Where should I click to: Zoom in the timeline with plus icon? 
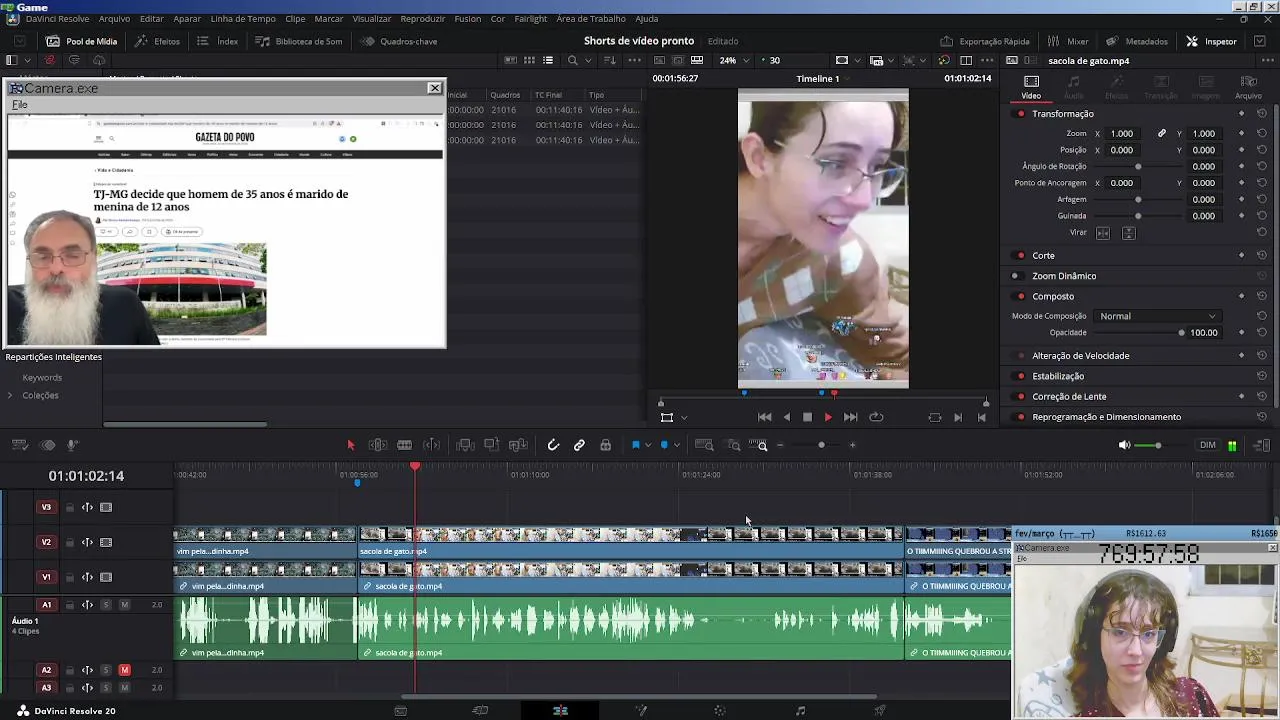[x=852, y=445]
